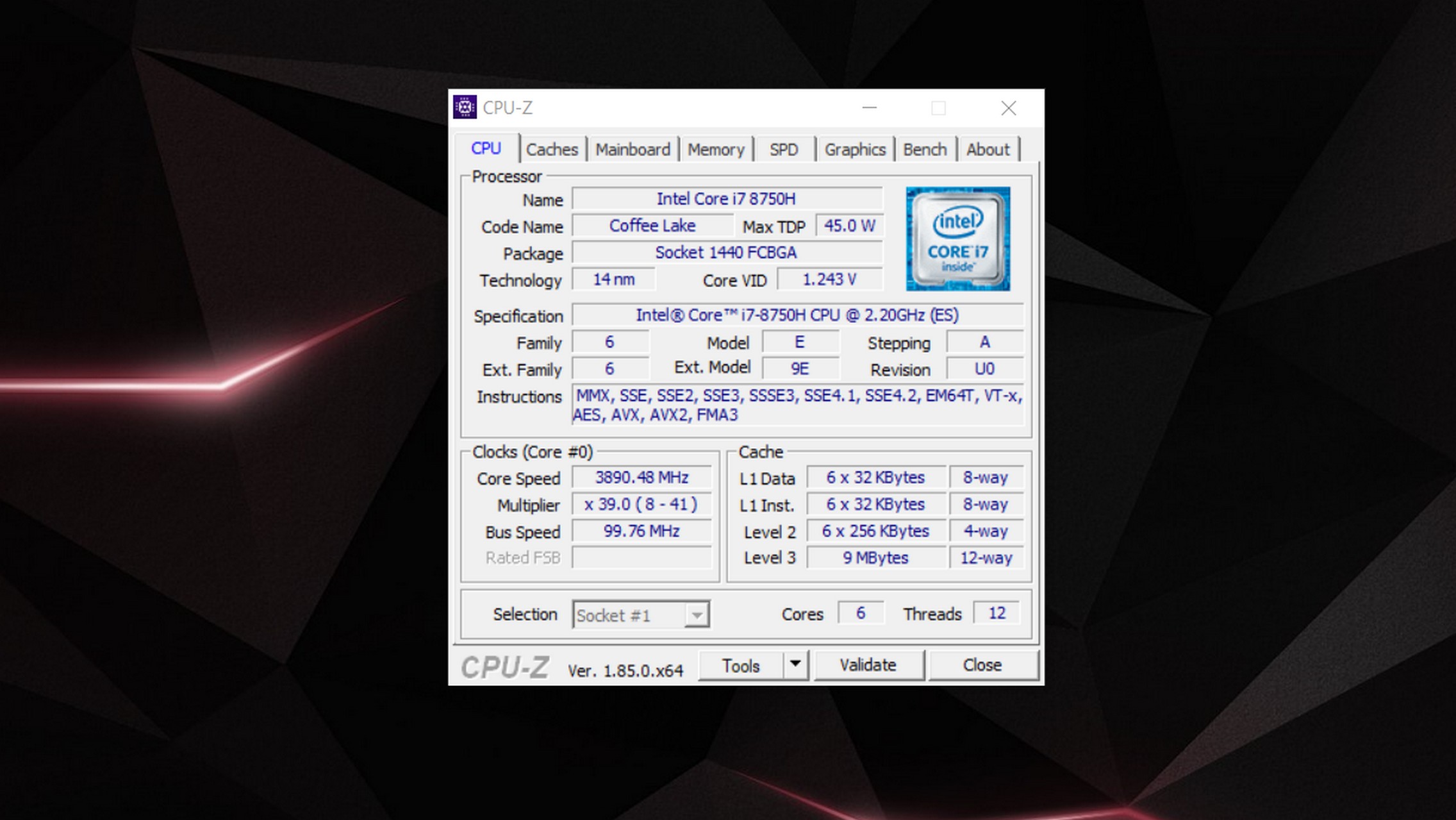This screenshot has width=1456, height=820.
Task: Click the L1 Data size '6 x 32 KBytes'
Action: tap(875, 478)
